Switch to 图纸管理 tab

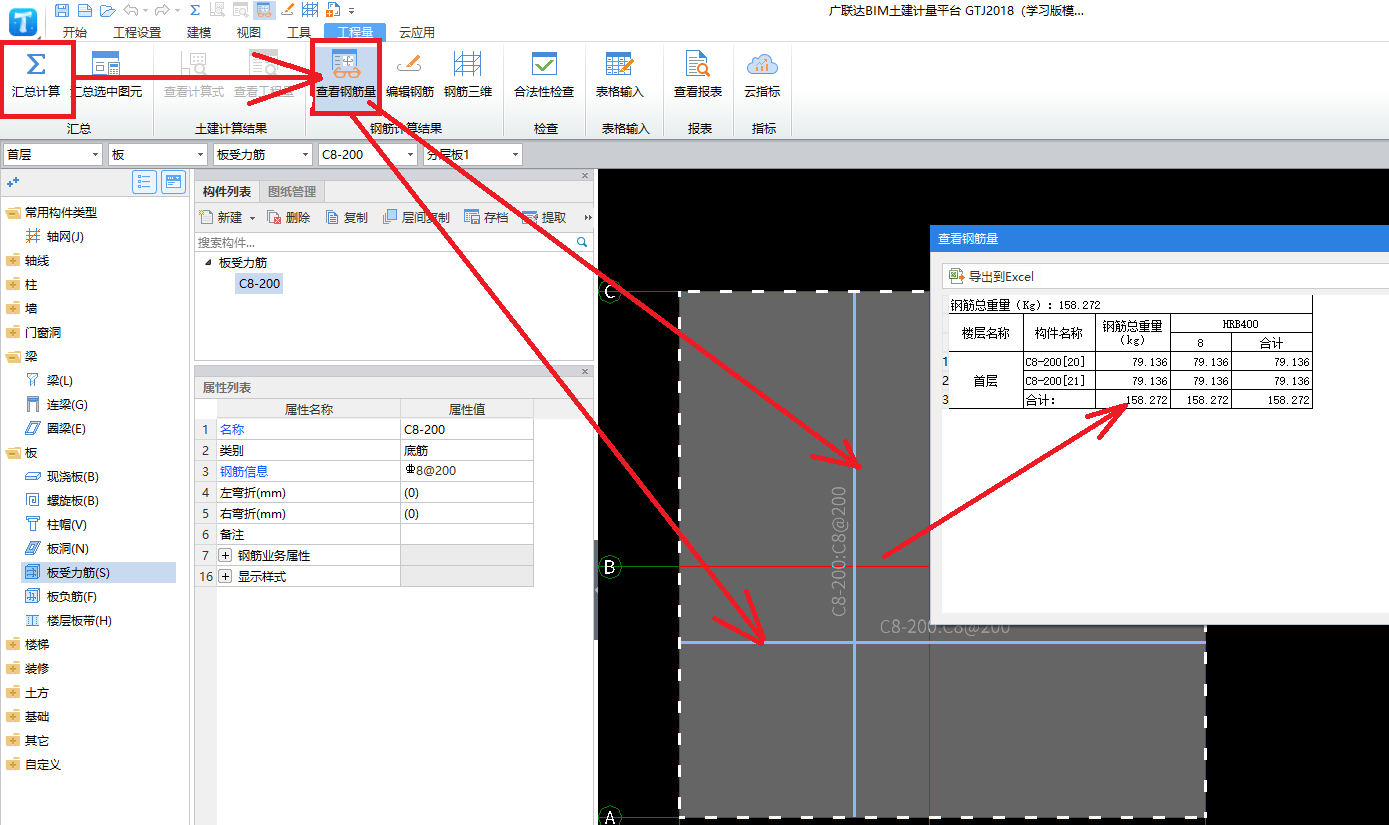click(292, 192)
